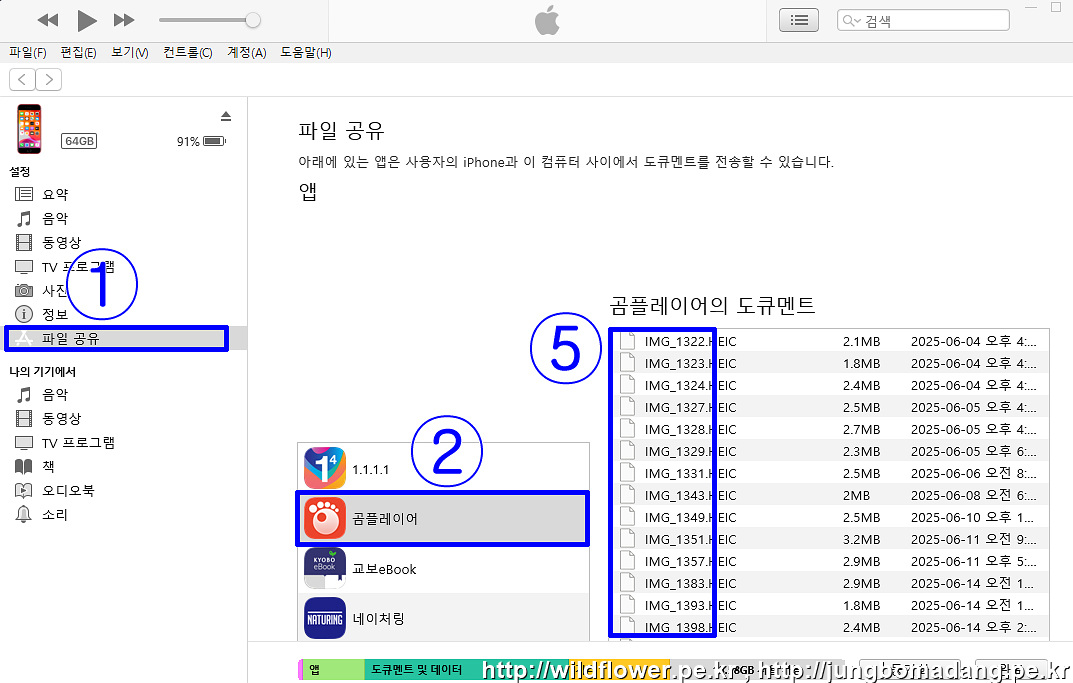The width and height of the screenshot is (1073, 683).
Task: Click the bell icon for 소리
Action: point(24,515)
